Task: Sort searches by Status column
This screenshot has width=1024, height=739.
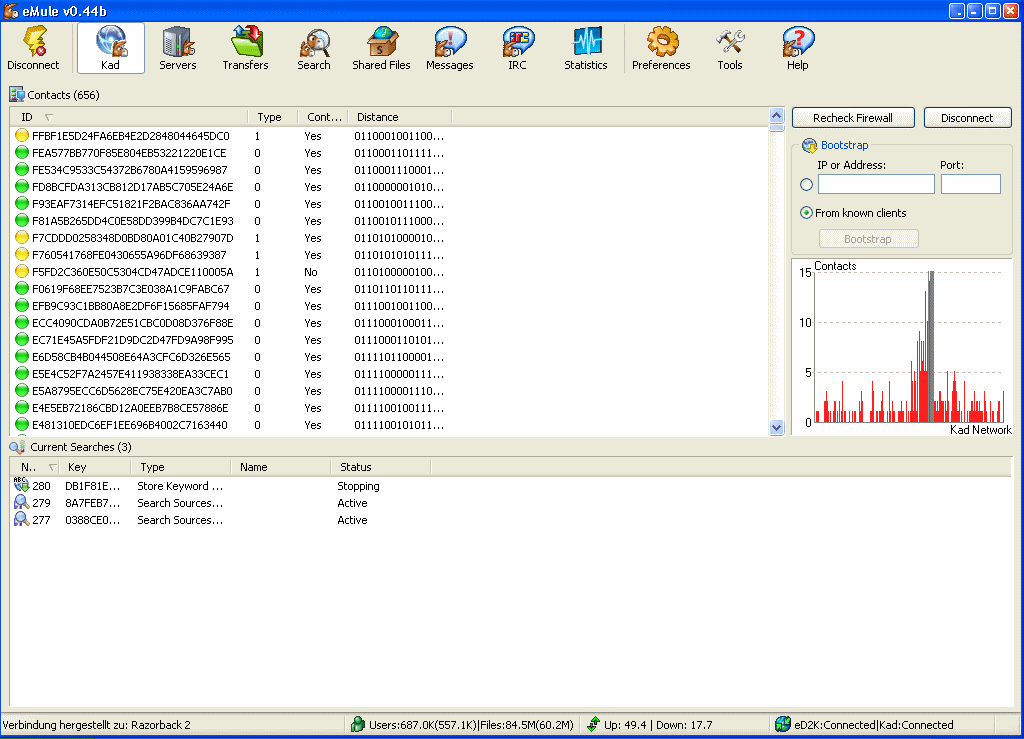Action: pos(381,467)
